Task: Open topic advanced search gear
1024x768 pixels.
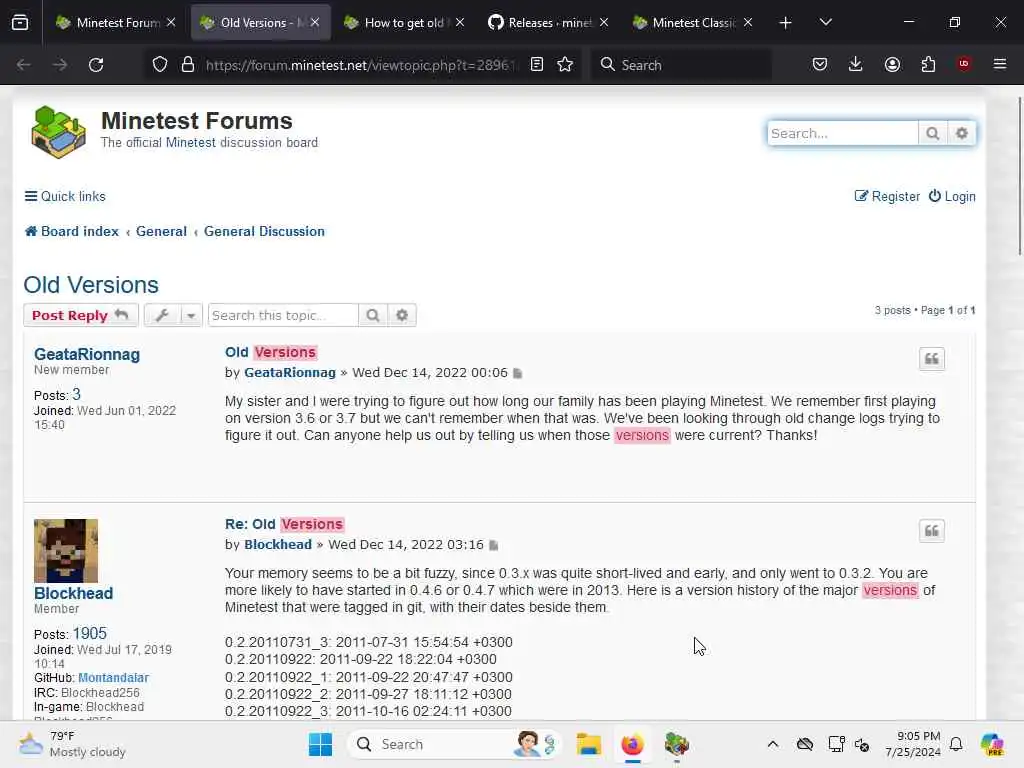Action: 402,315
